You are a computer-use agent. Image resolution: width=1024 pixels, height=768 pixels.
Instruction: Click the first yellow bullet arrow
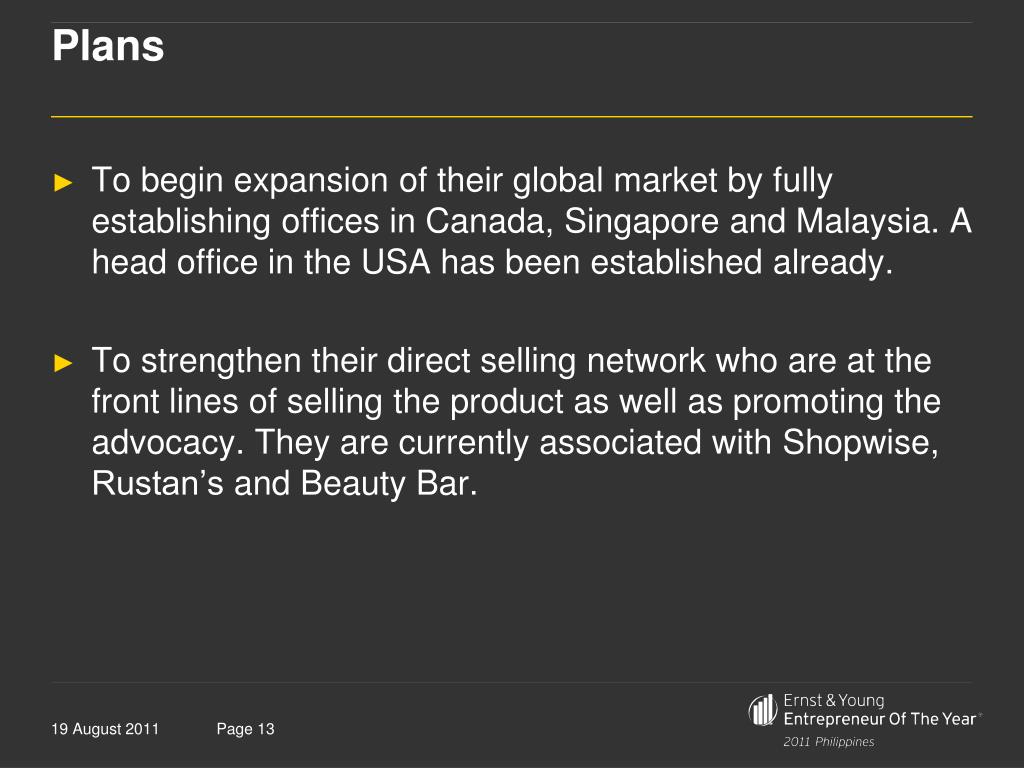(x=63, y=183)
